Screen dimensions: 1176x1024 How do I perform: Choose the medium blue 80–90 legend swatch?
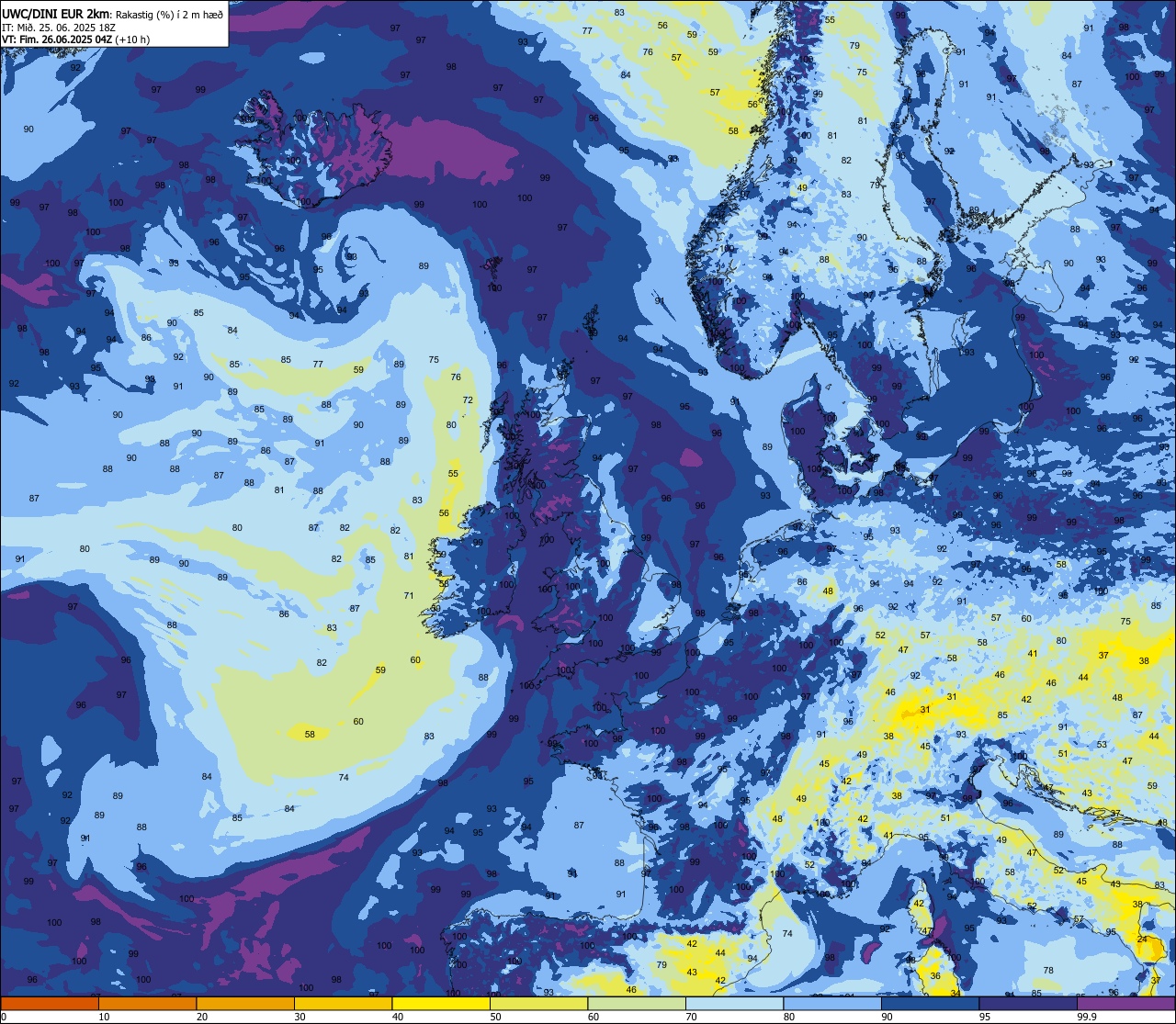click(832, 1003)
